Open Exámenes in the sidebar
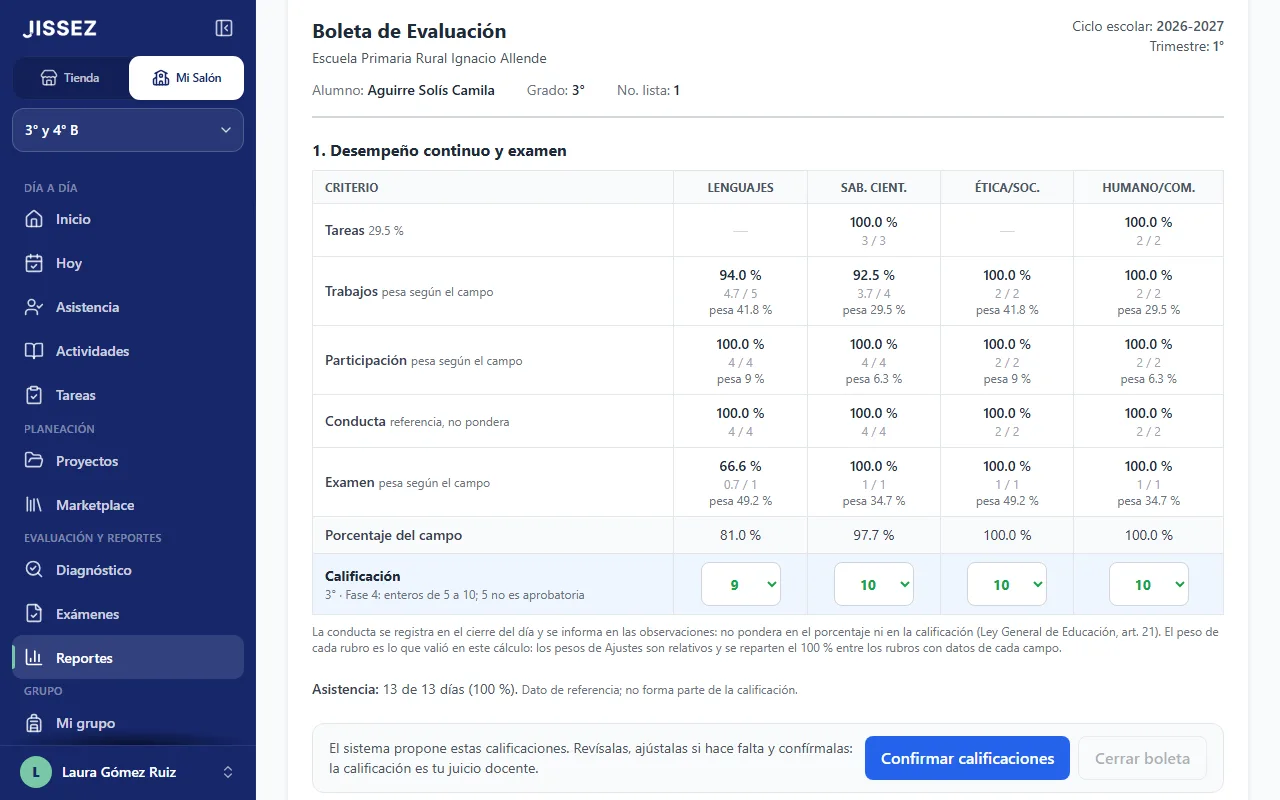 point(128,614)
